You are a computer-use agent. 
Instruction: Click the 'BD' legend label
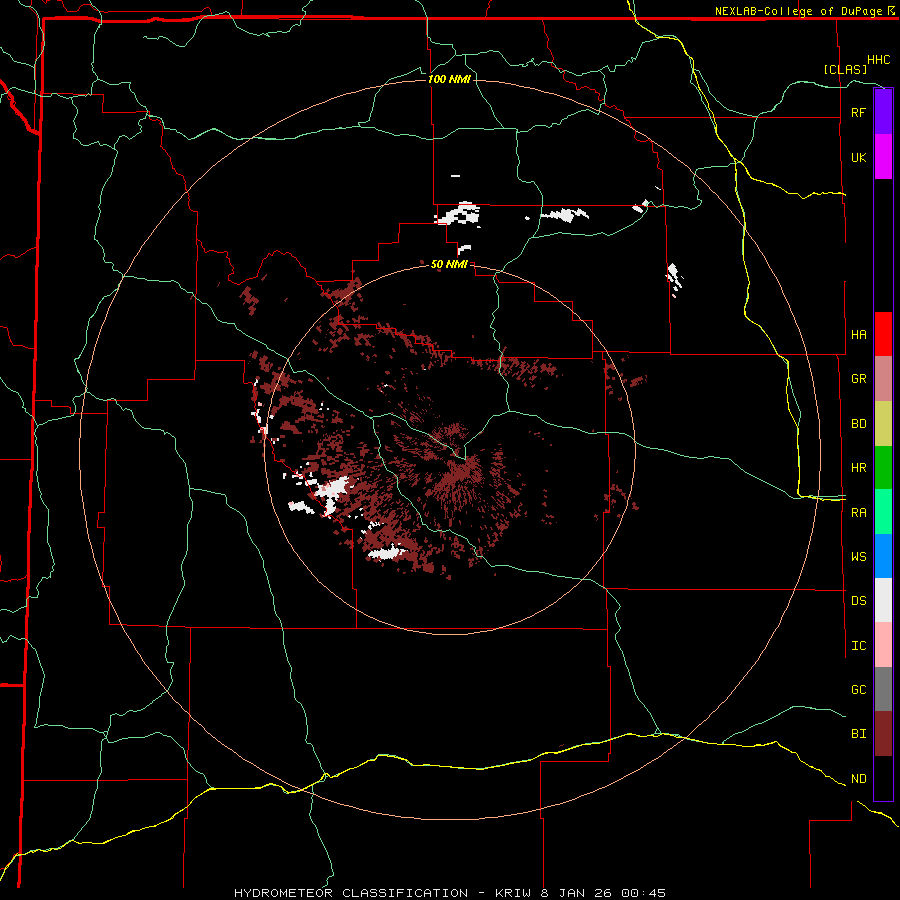[858, 424]
